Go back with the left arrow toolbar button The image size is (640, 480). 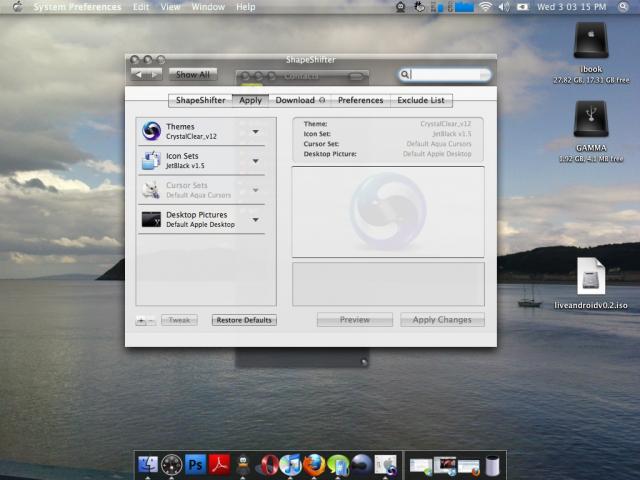point(139,74)
